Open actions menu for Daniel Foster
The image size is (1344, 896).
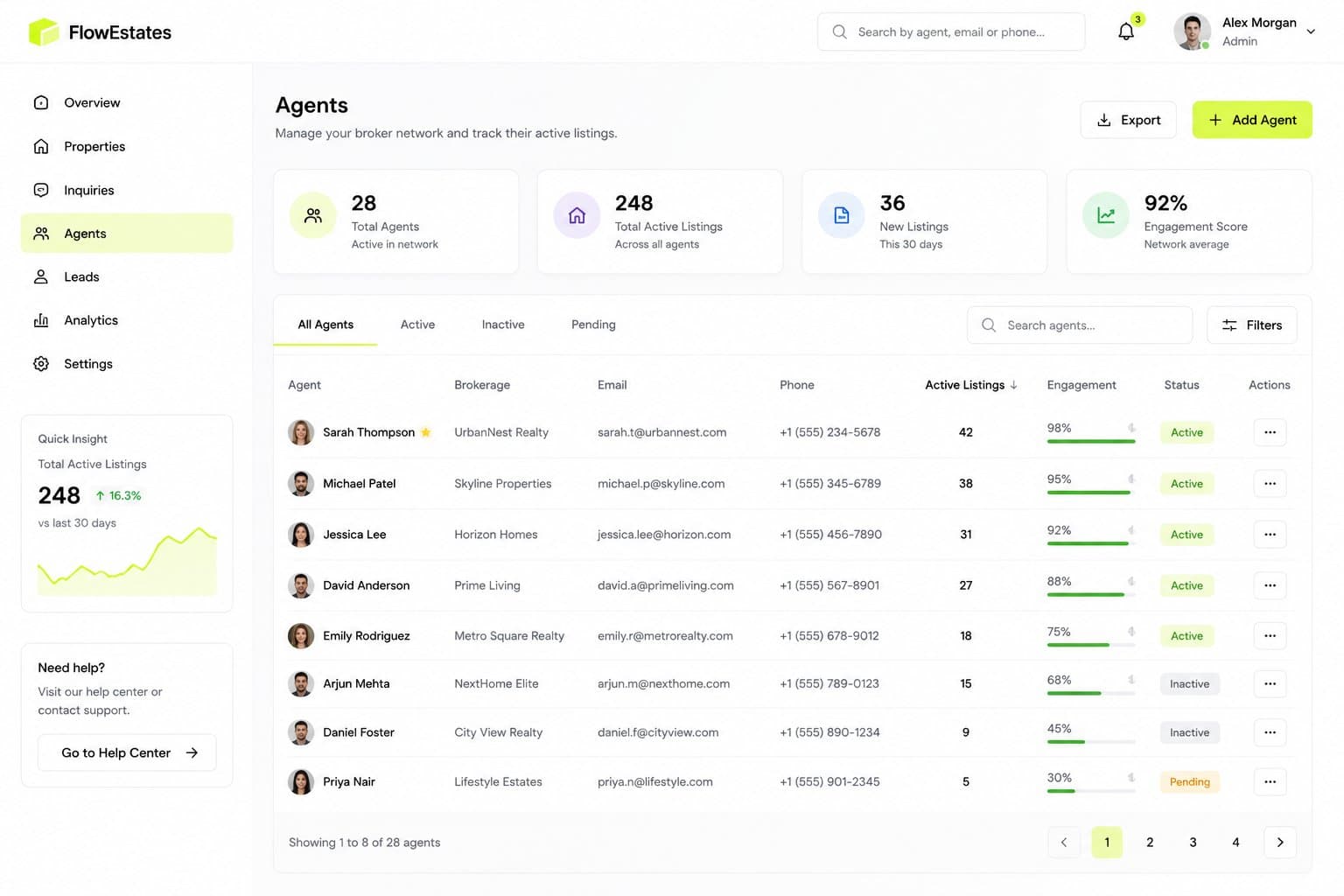click(x=1270, y=732)
